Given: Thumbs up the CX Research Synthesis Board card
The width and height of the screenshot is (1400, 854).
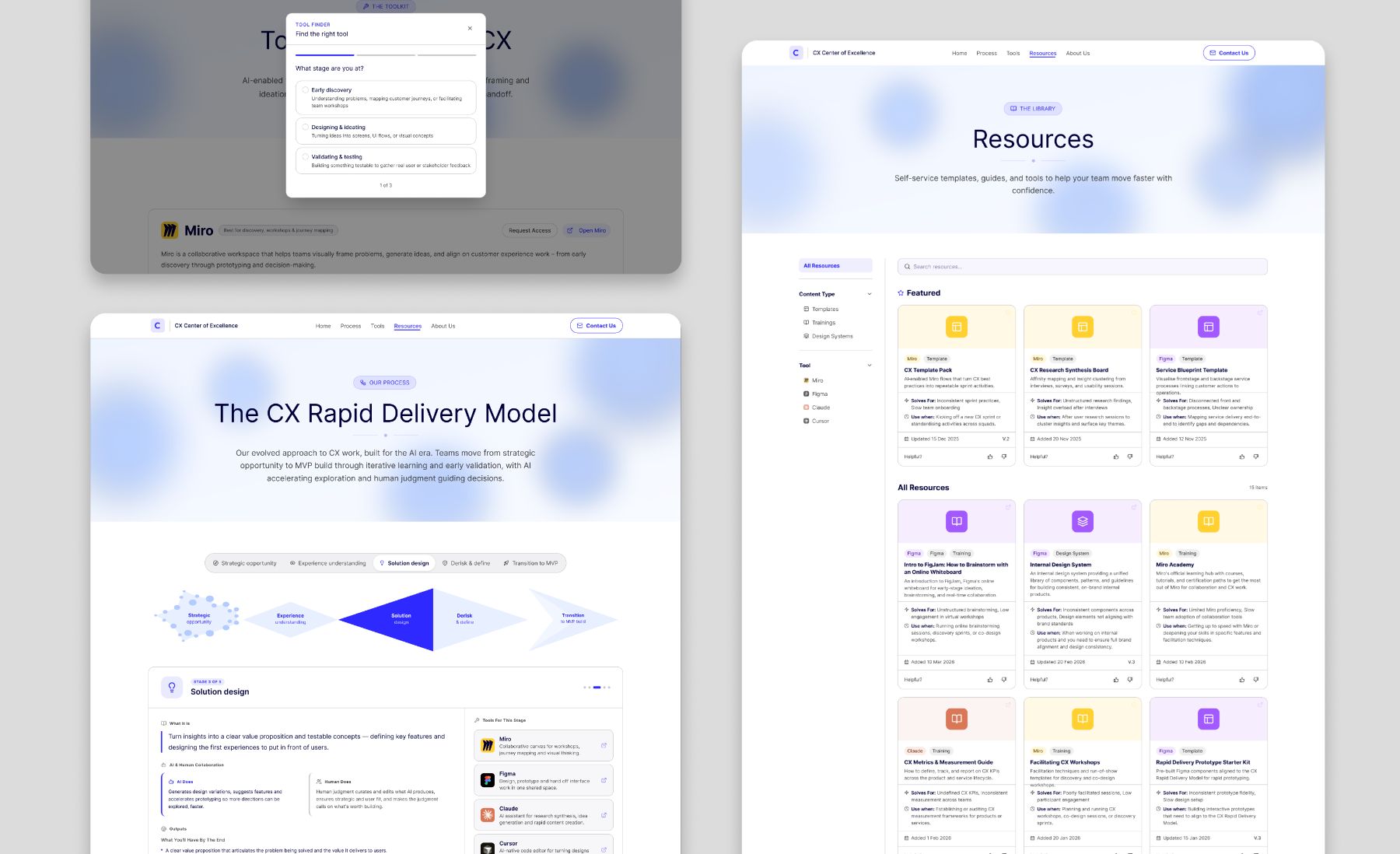Looking at the screenshot, I should tap(1116, 457).
